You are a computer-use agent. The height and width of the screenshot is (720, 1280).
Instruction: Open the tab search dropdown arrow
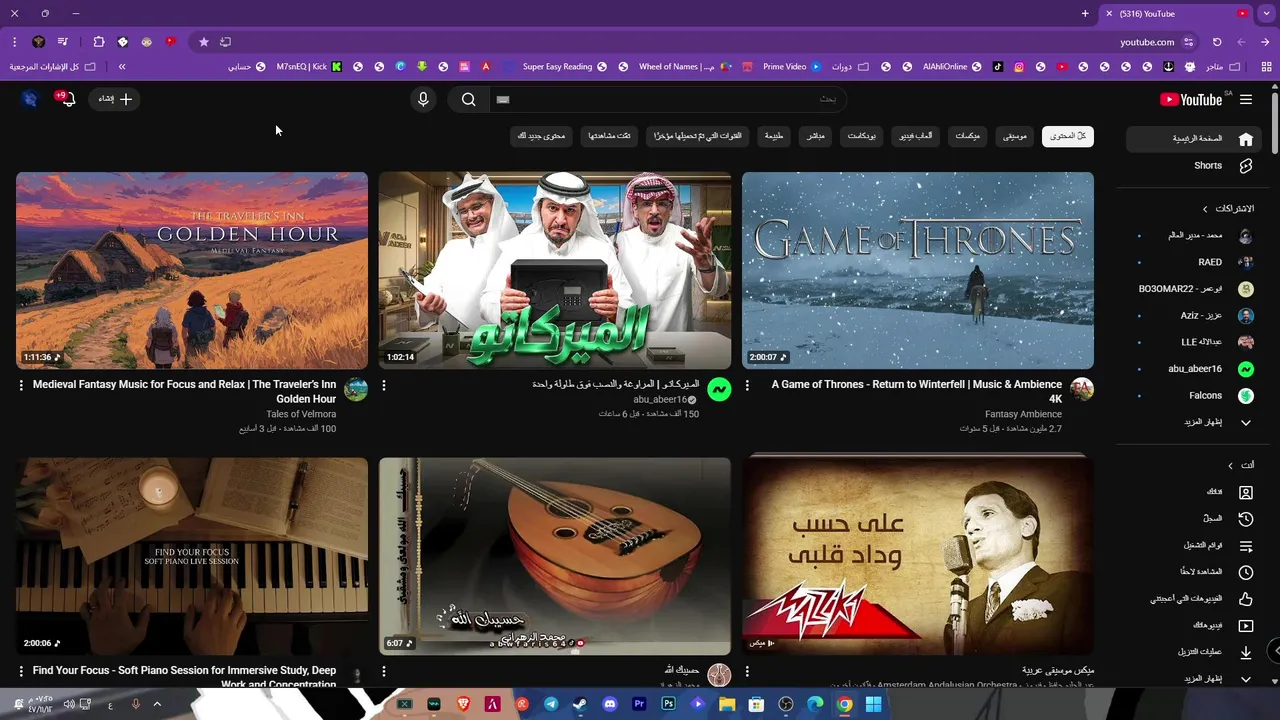pos(1266,13)
